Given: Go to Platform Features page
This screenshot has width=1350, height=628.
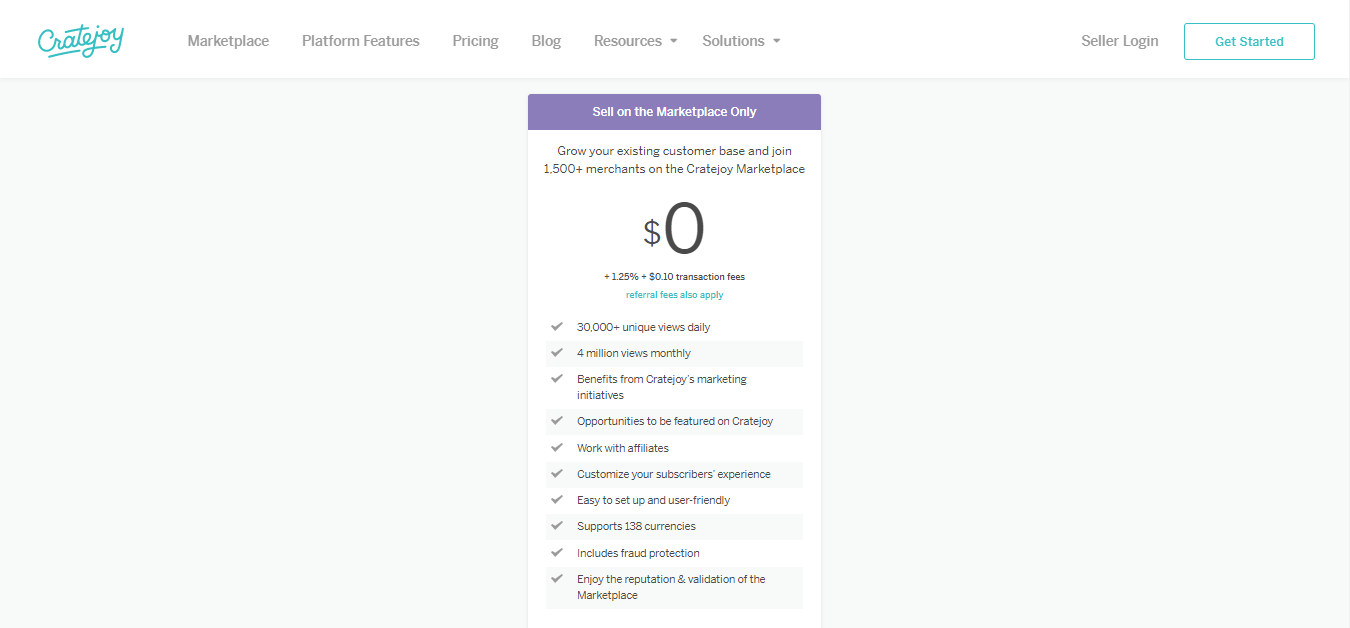Looking at the screenshot, I should pos(361,41).
